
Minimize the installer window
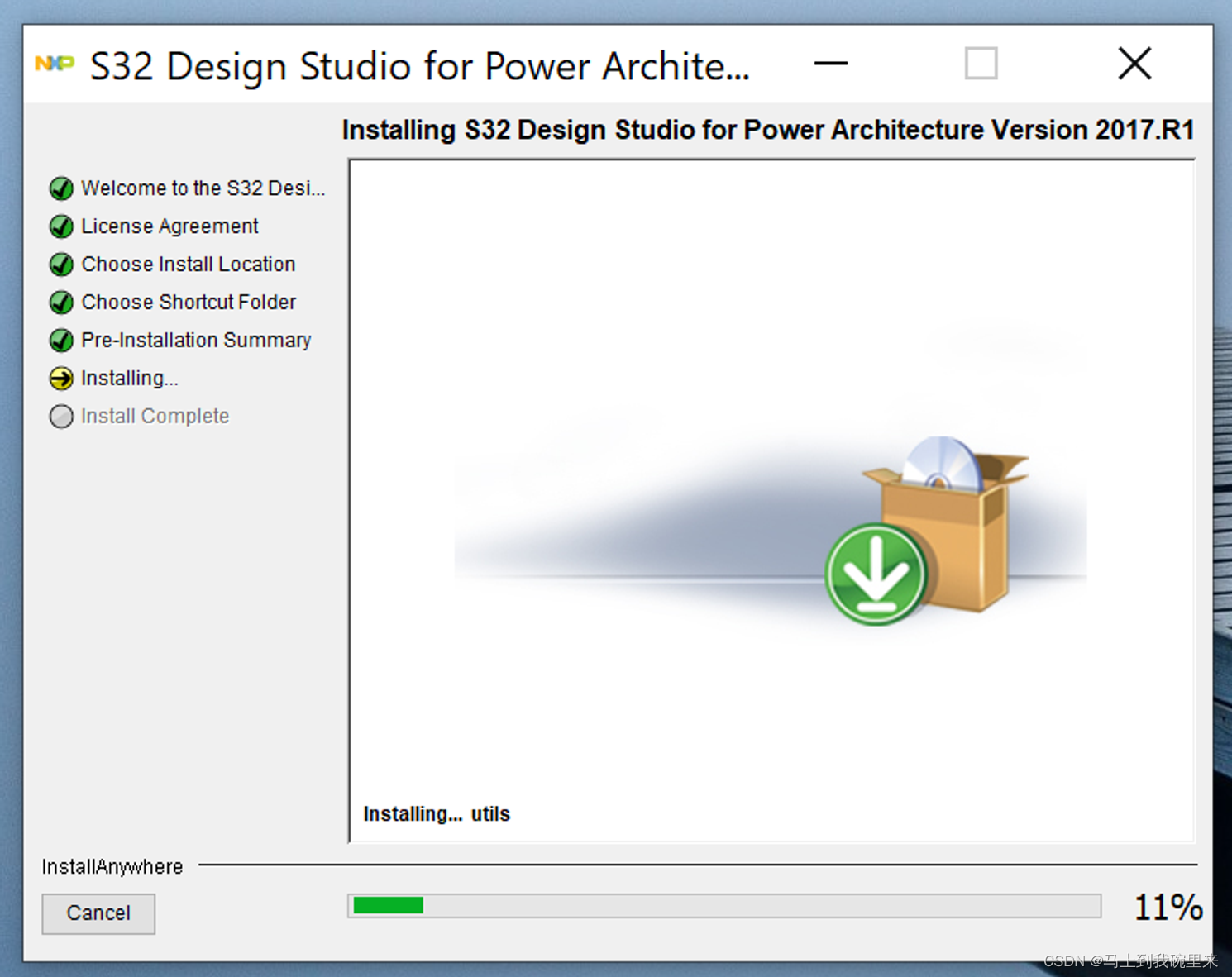point(831,64)
